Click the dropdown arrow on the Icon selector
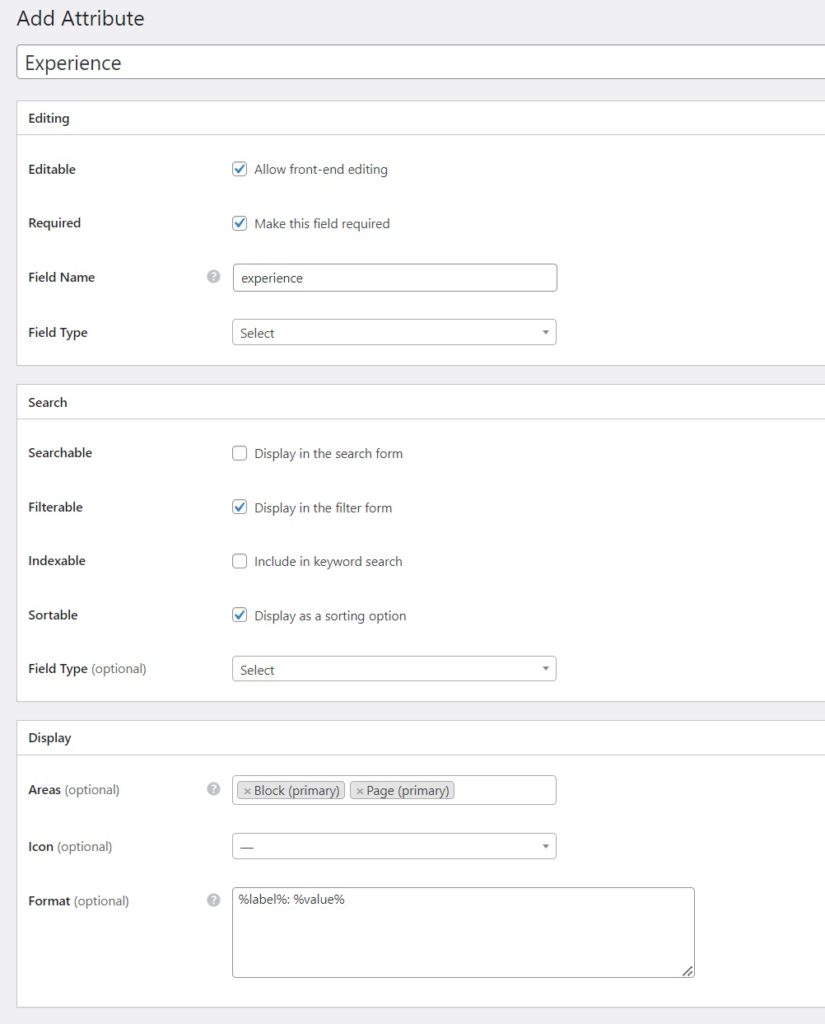825x1024 pixels. tap(545, 845)
